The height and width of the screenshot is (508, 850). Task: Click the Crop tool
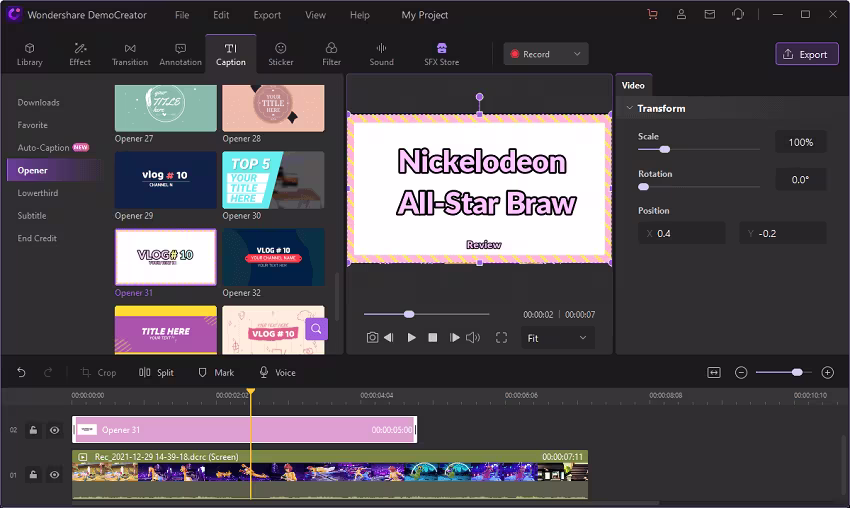tap(99, 372)
